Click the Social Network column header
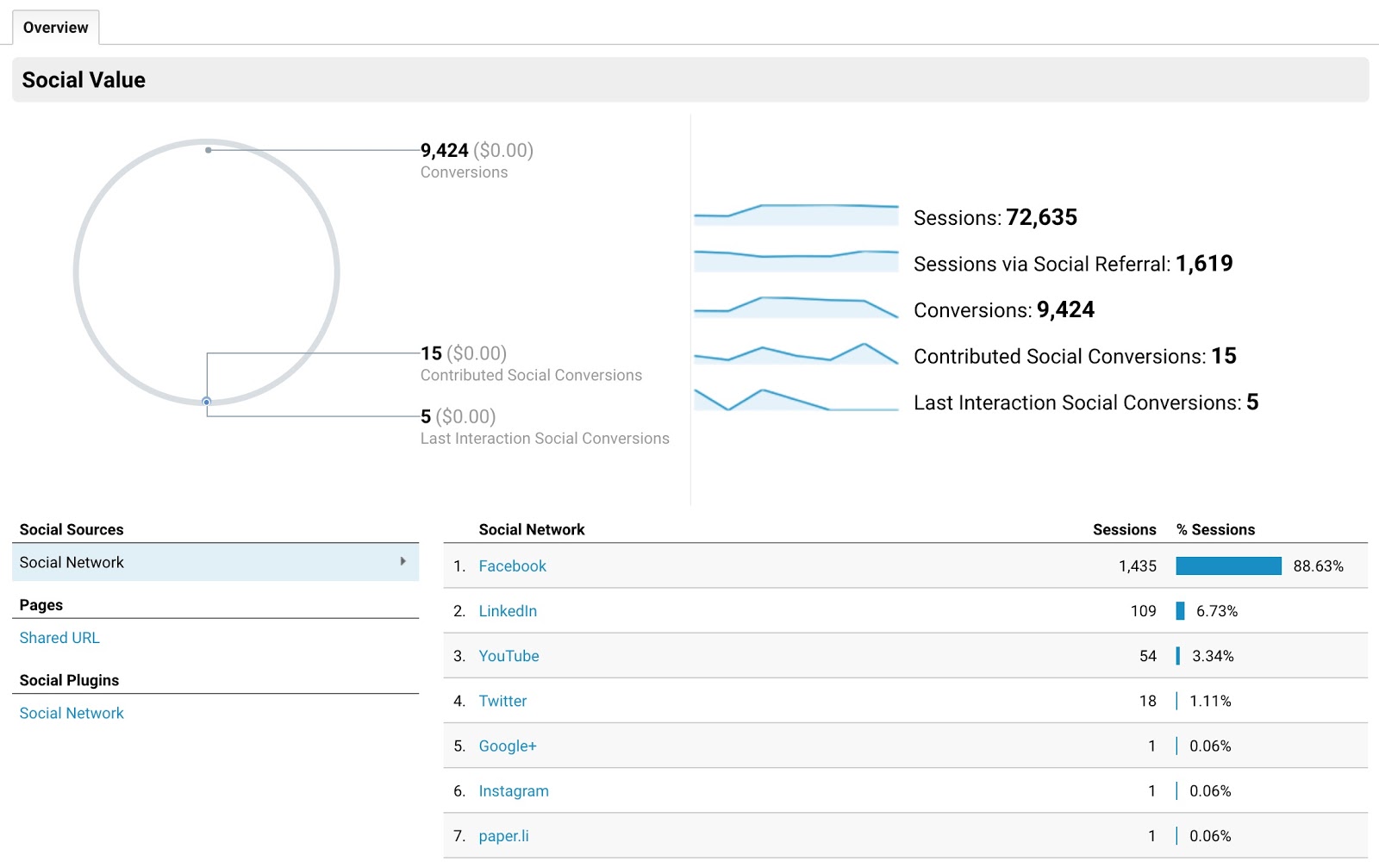Viewport: 1379px width, 868px height. tap(531, 529)
